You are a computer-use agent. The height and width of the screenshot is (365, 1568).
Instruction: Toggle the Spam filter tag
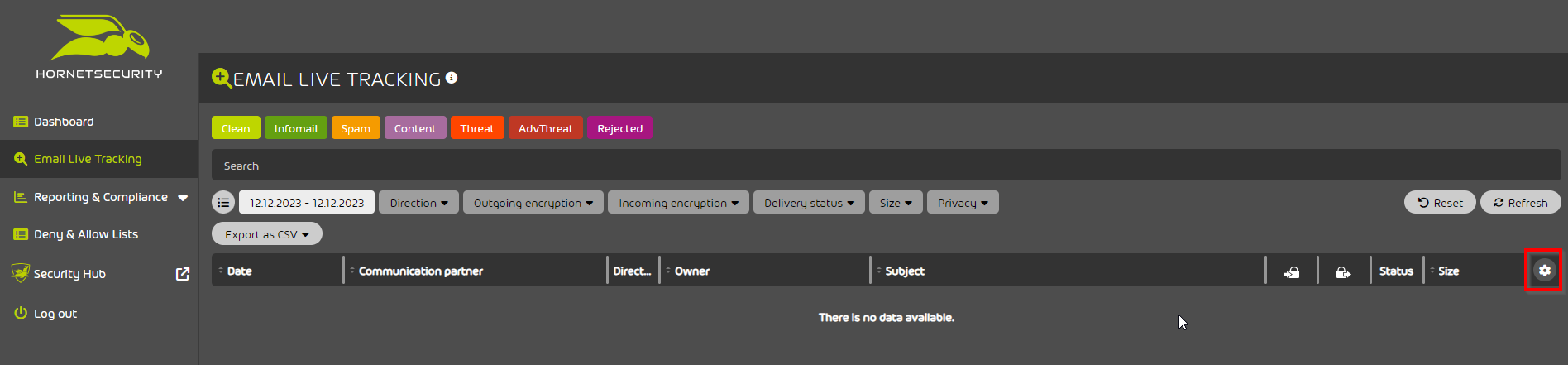tap(356, 128)
